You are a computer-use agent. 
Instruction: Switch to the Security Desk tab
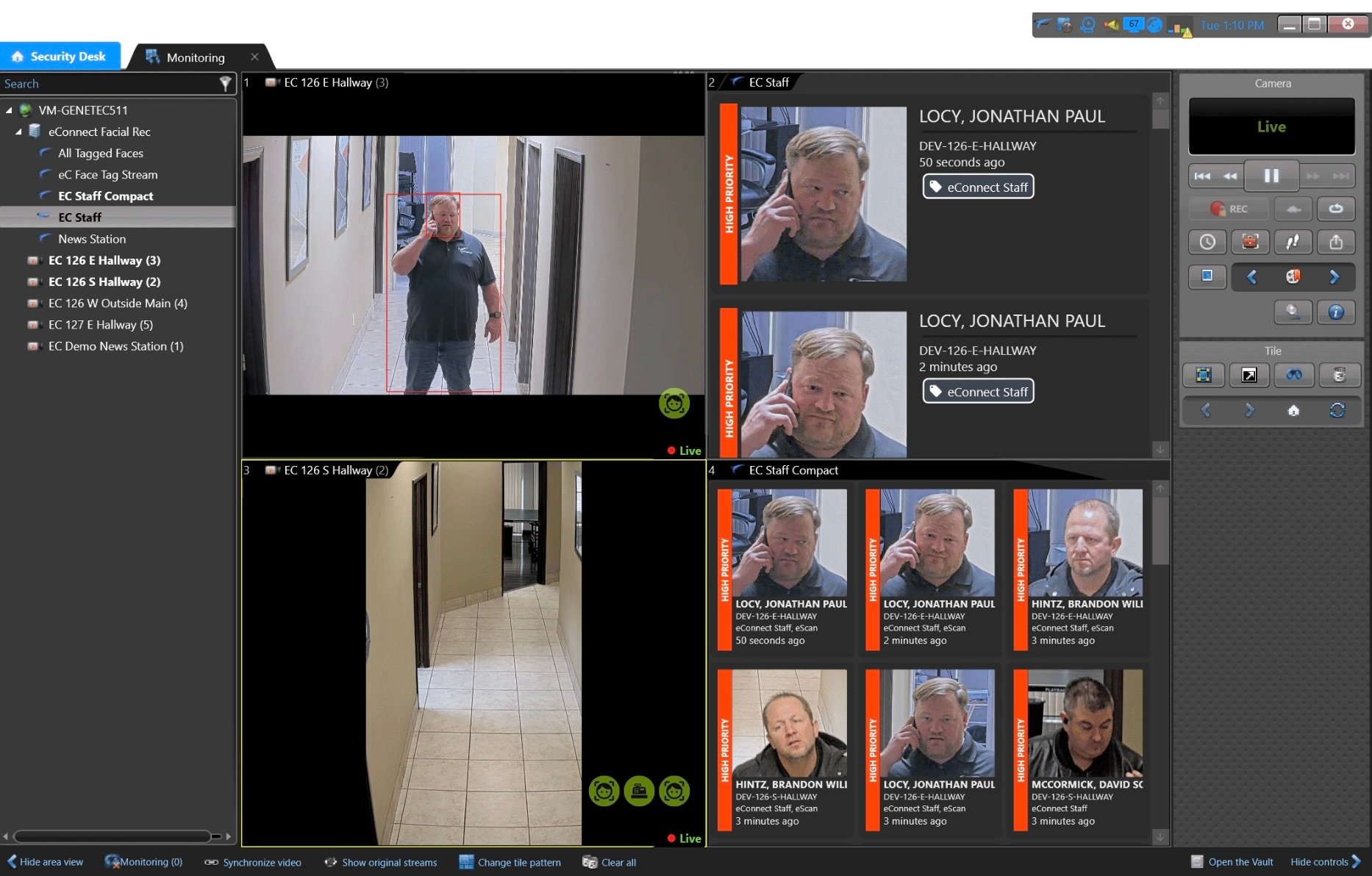click(x=60, y=57)
